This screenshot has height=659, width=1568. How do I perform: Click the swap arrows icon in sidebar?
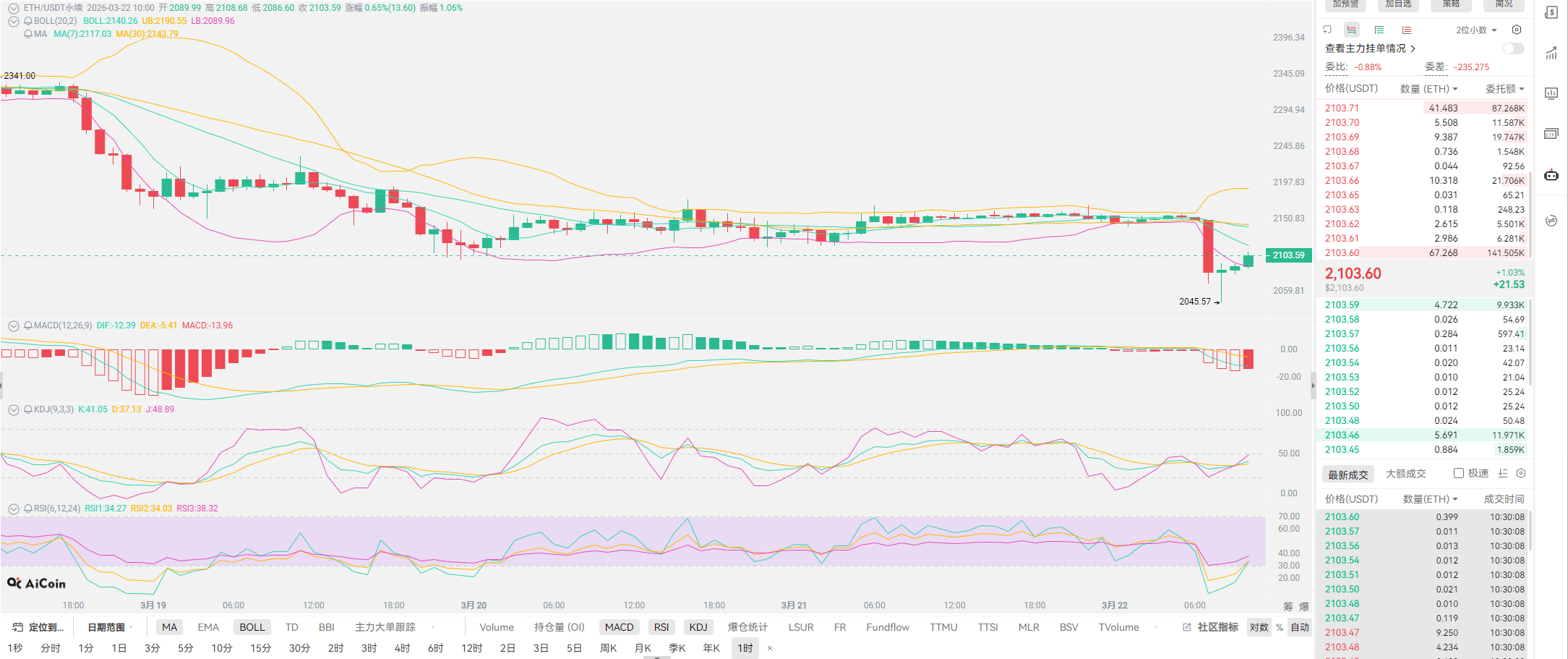click(x=1551, y=221)
